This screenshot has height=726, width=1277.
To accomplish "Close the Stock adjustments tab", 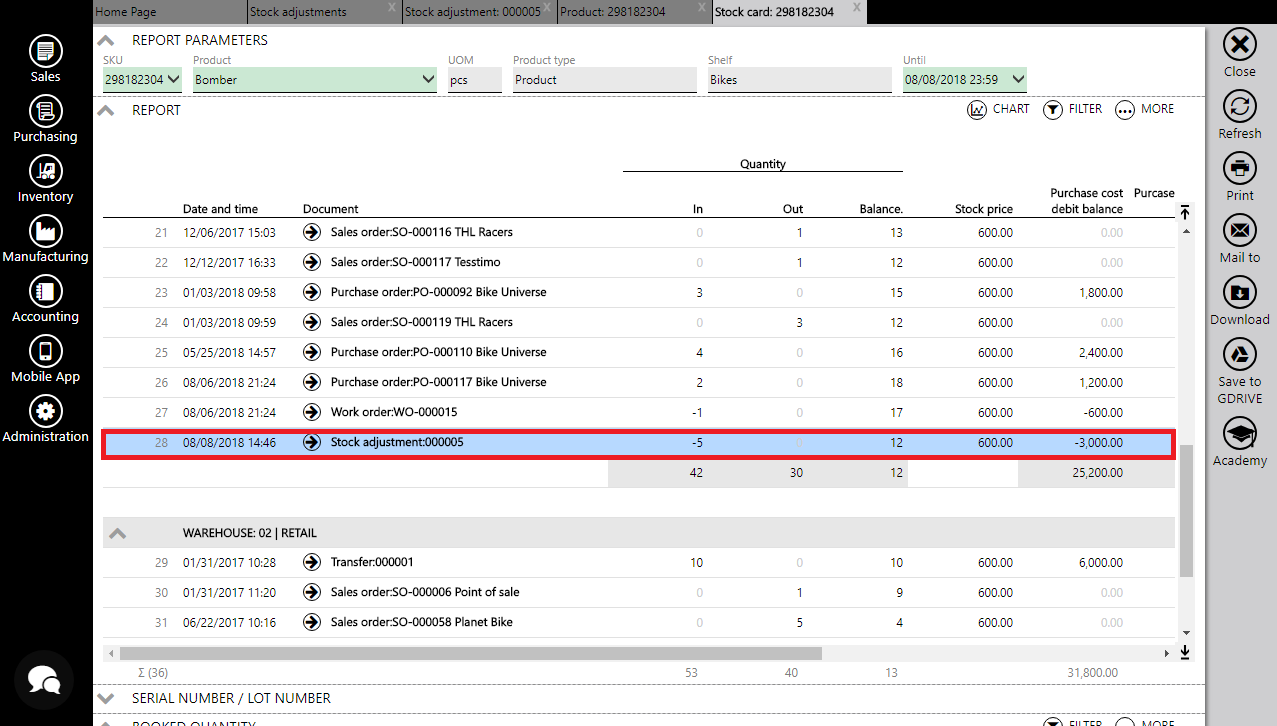I will pyautogui.click(x=392, y=7).
